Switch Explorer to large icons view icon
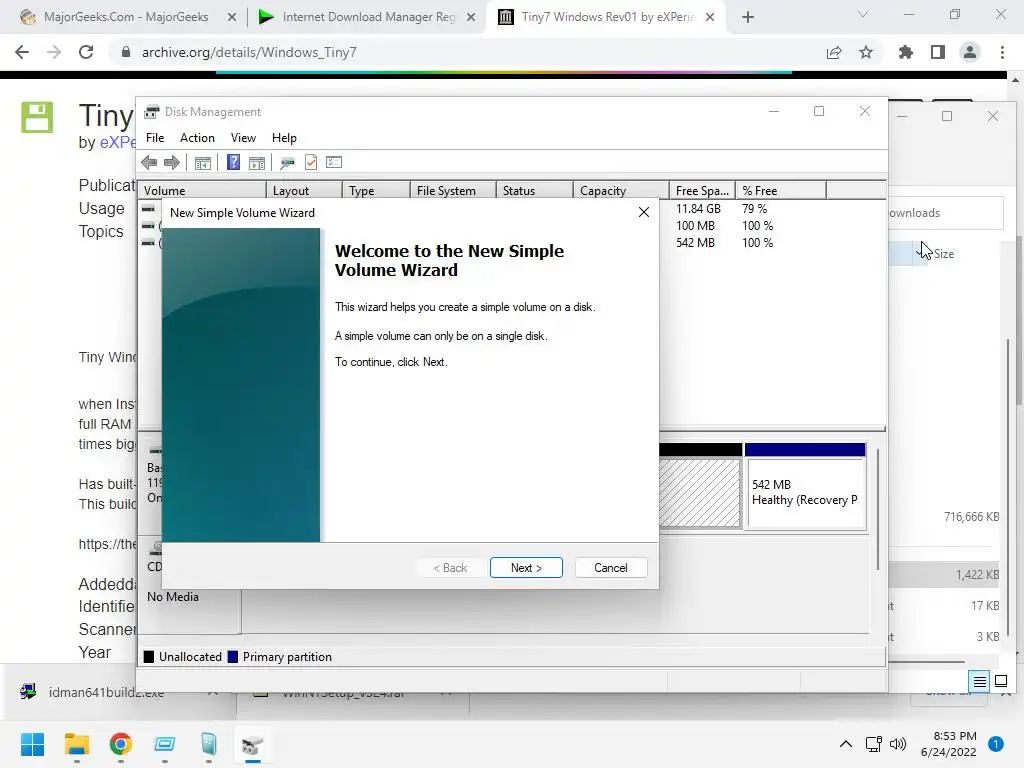The height and width of the screenshot is (768, 1024). [1000, 682]
